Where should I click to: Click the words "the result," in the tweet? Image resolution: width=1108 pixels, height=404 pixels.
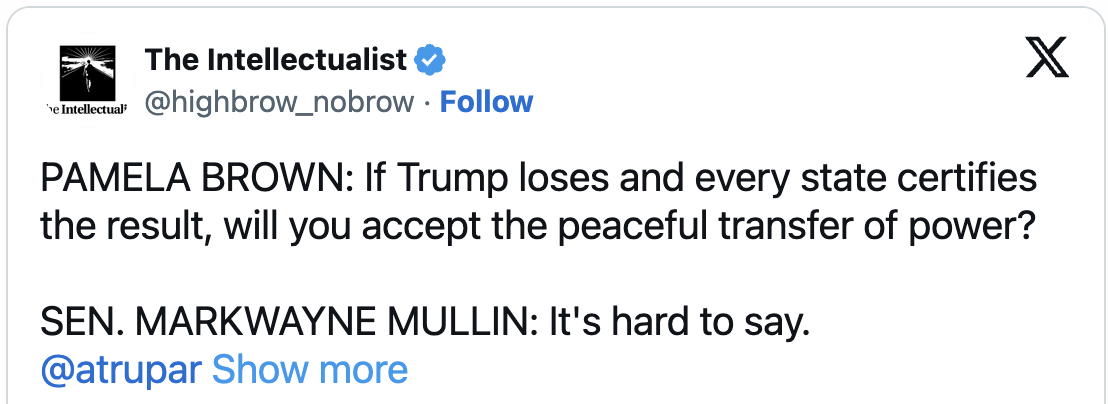point(119,227)
